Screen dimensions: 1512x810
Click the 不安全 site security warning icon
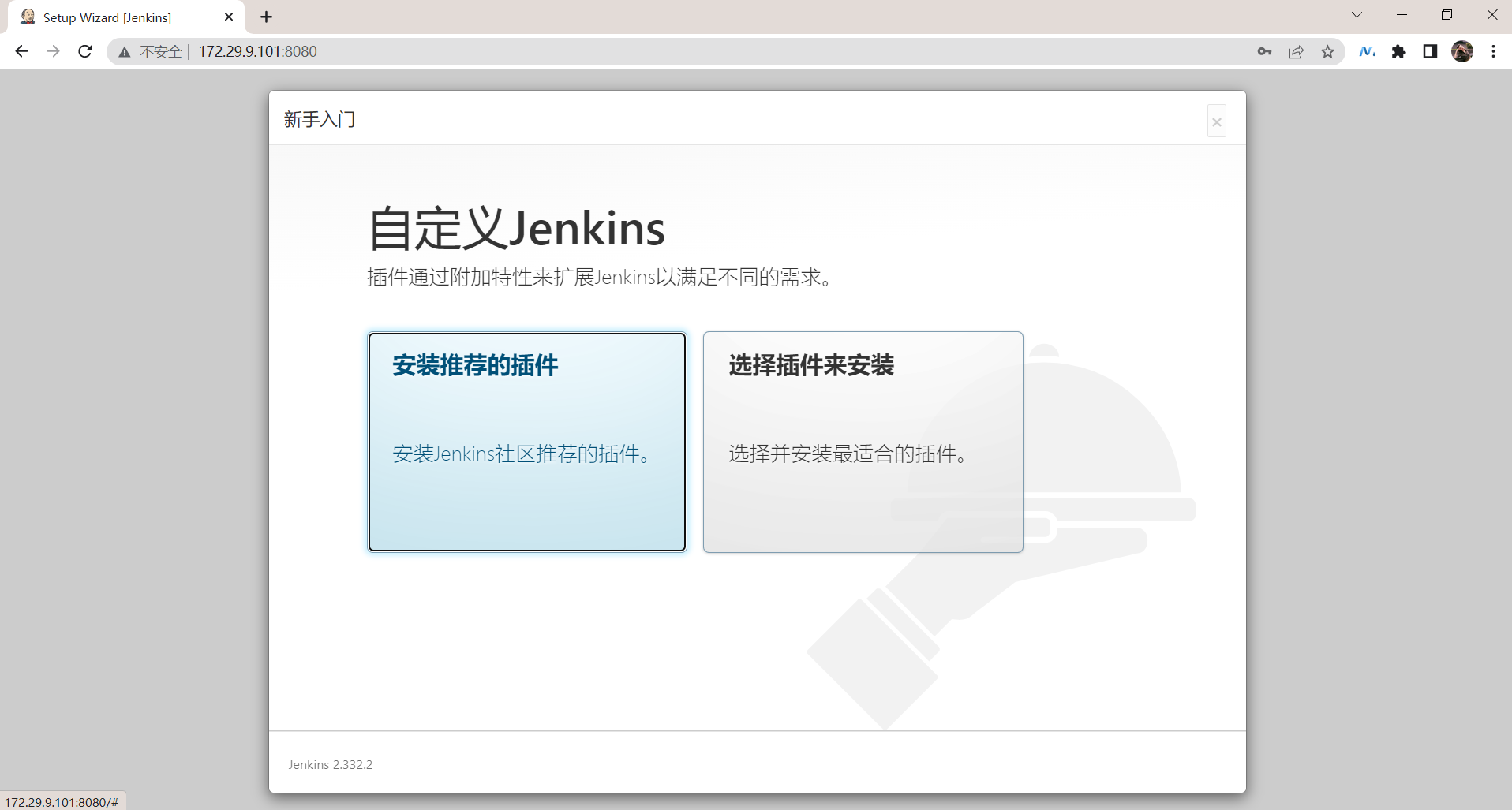(x=125, y=52)
